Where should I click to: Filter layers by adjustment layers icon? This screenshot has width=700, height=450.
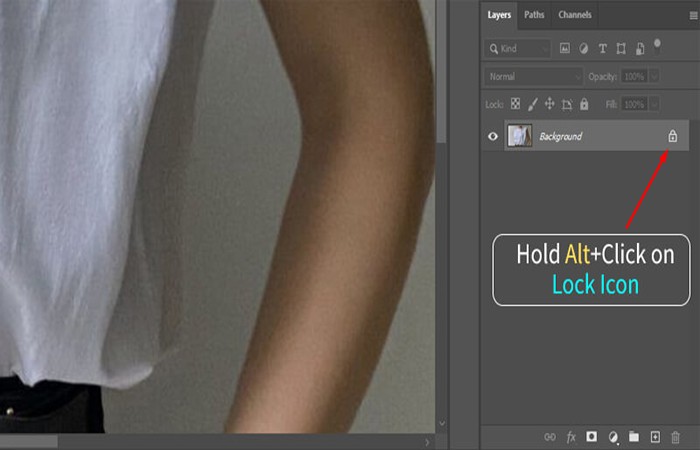pos(583,49)
